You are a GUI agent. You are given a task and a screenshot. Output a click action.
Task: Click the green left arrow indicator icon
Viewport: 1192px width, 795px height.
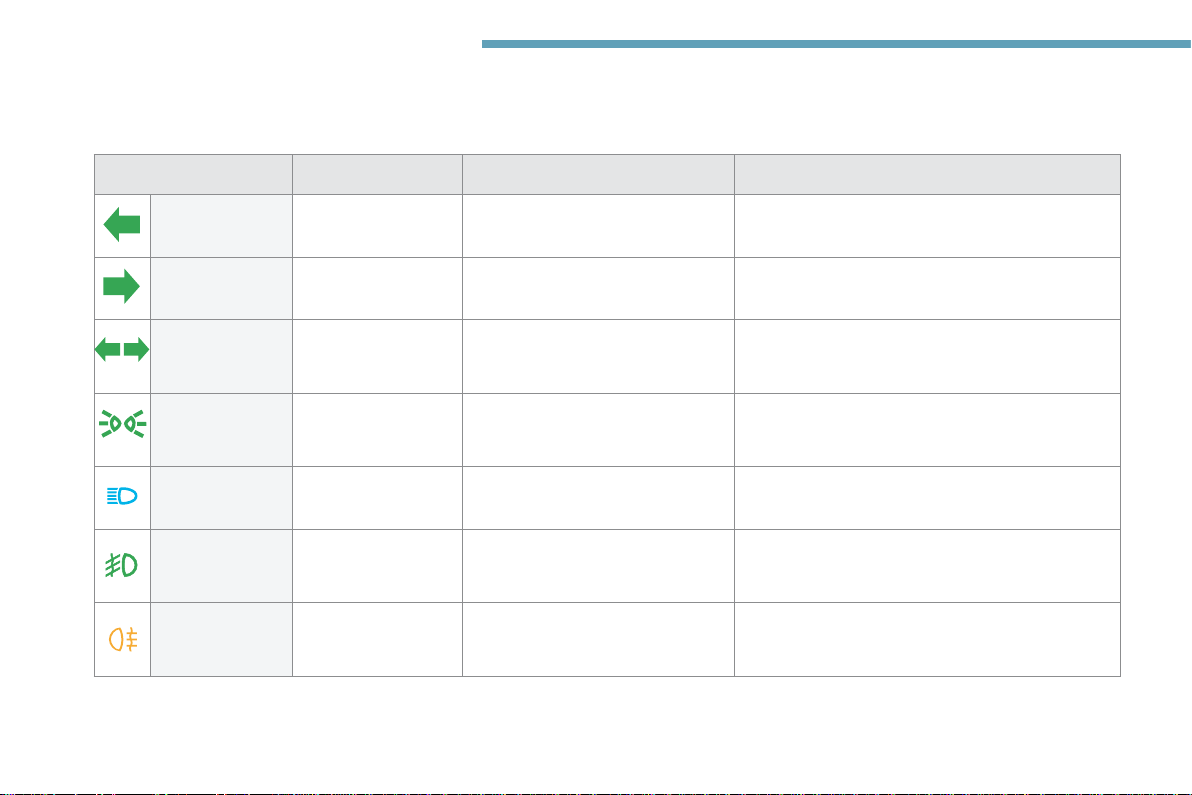point(122,225)
